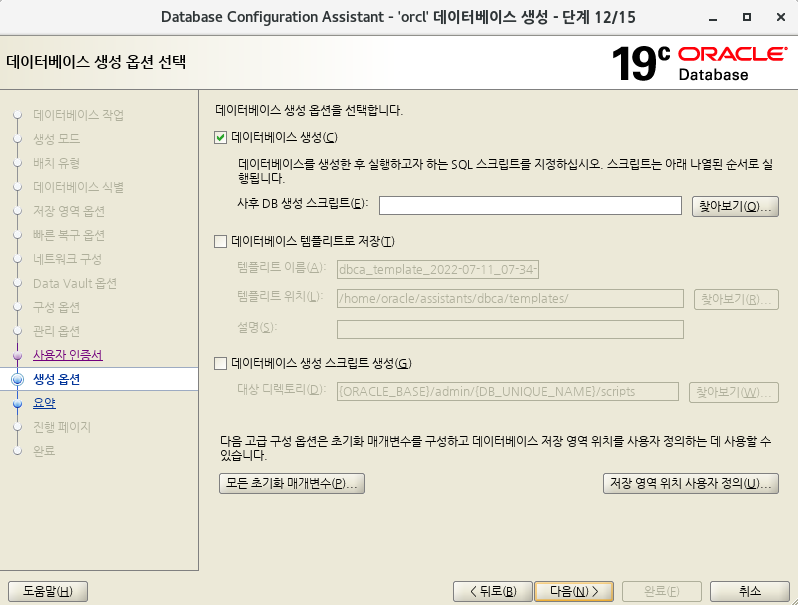Click Data Vault 옵션 step in sidebar

coord(75,283)
